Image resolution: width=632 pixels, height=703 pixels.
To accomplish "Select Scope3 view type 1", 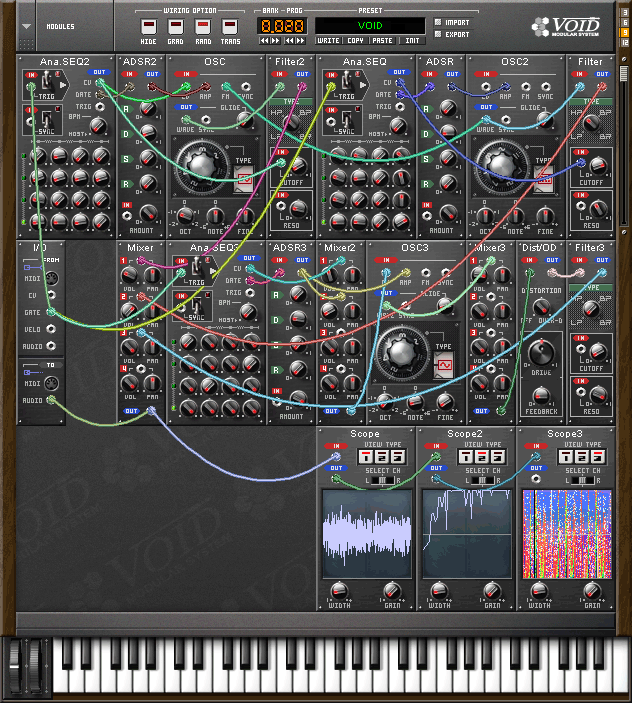I will coord(566,457).
